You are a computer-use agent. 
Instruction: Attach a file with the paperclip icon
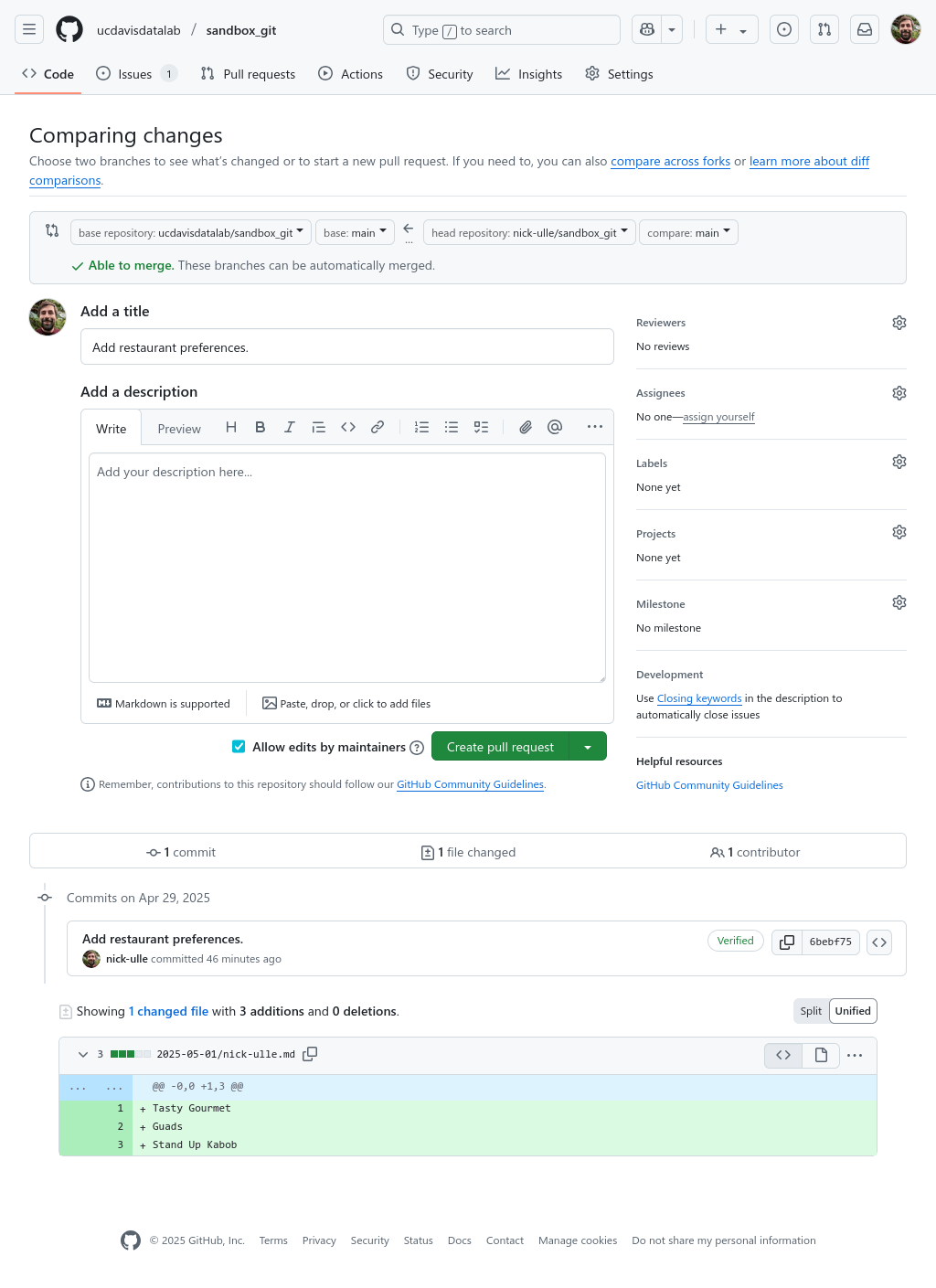point(525,427)
